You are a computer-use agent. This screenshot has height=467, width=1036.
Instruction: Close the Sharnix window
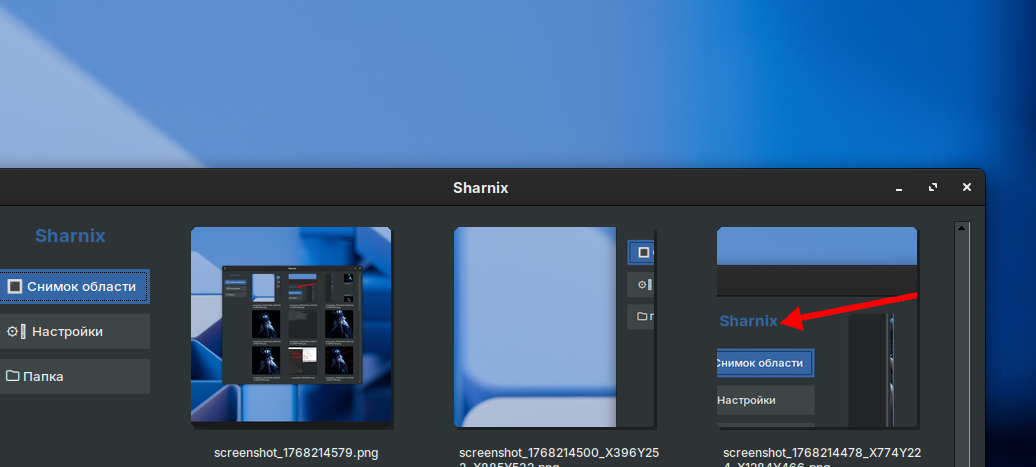967,188
